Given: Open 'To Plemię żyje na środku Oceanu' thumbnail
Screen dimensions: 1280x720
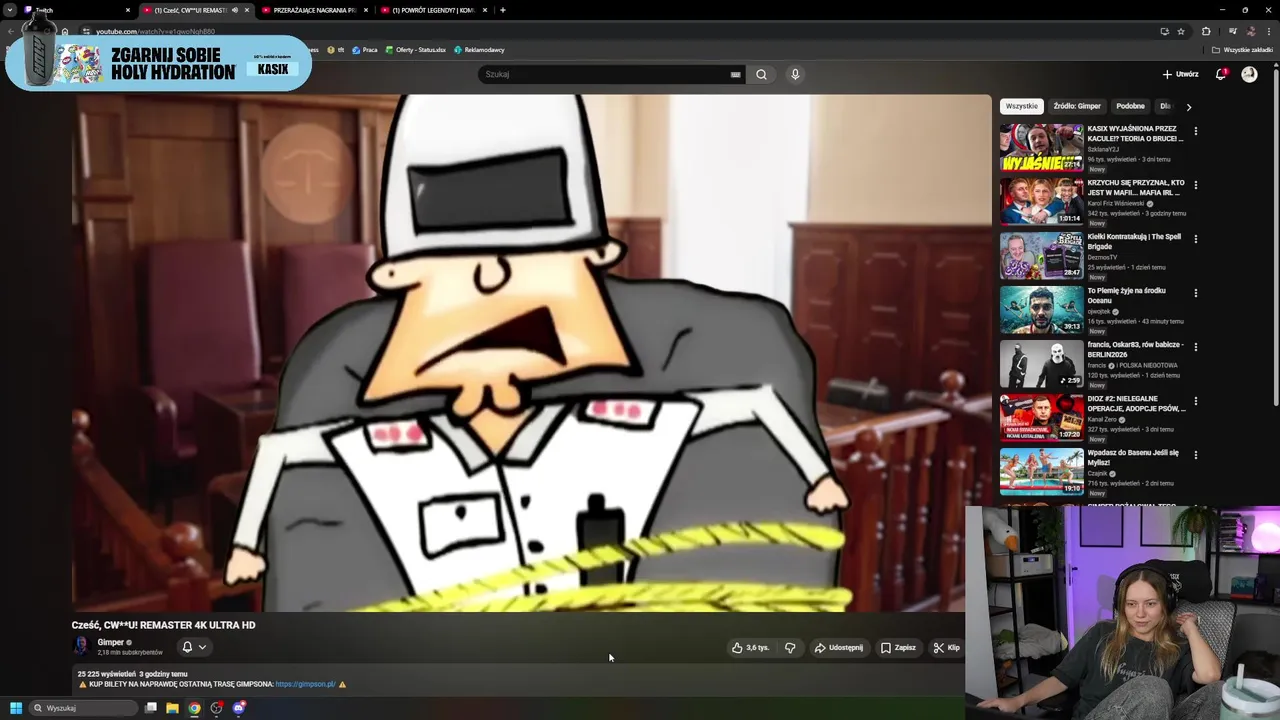Looking at the screenshot, I should 1041,310.
